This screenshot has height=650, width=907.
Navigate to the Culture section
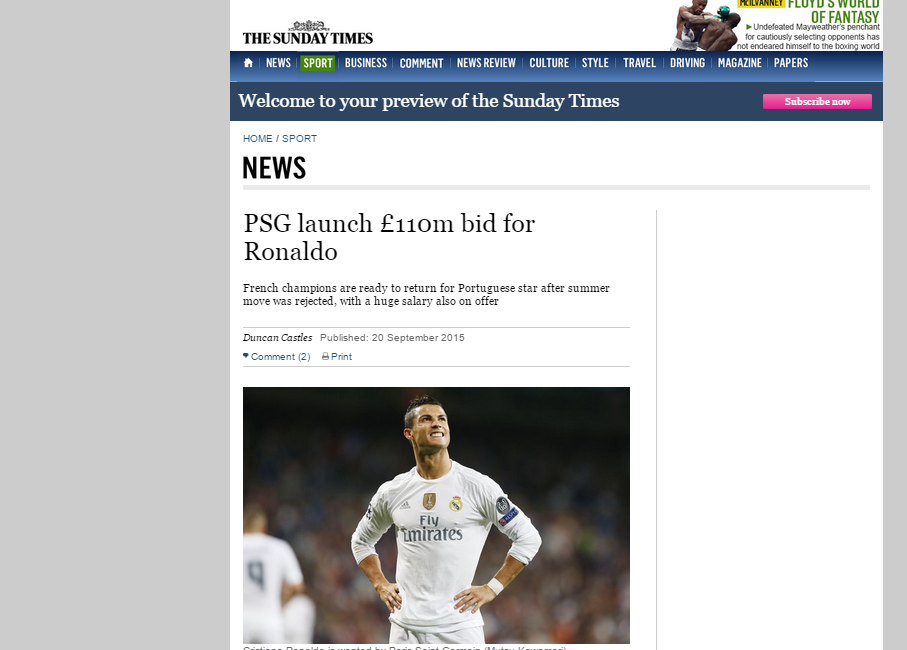(549, 63)
